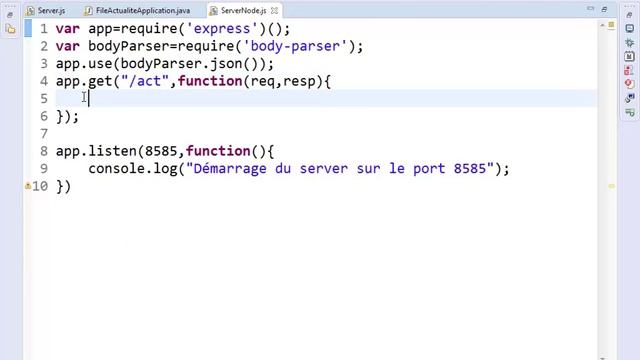Place cursor on empty line 5

326,99
